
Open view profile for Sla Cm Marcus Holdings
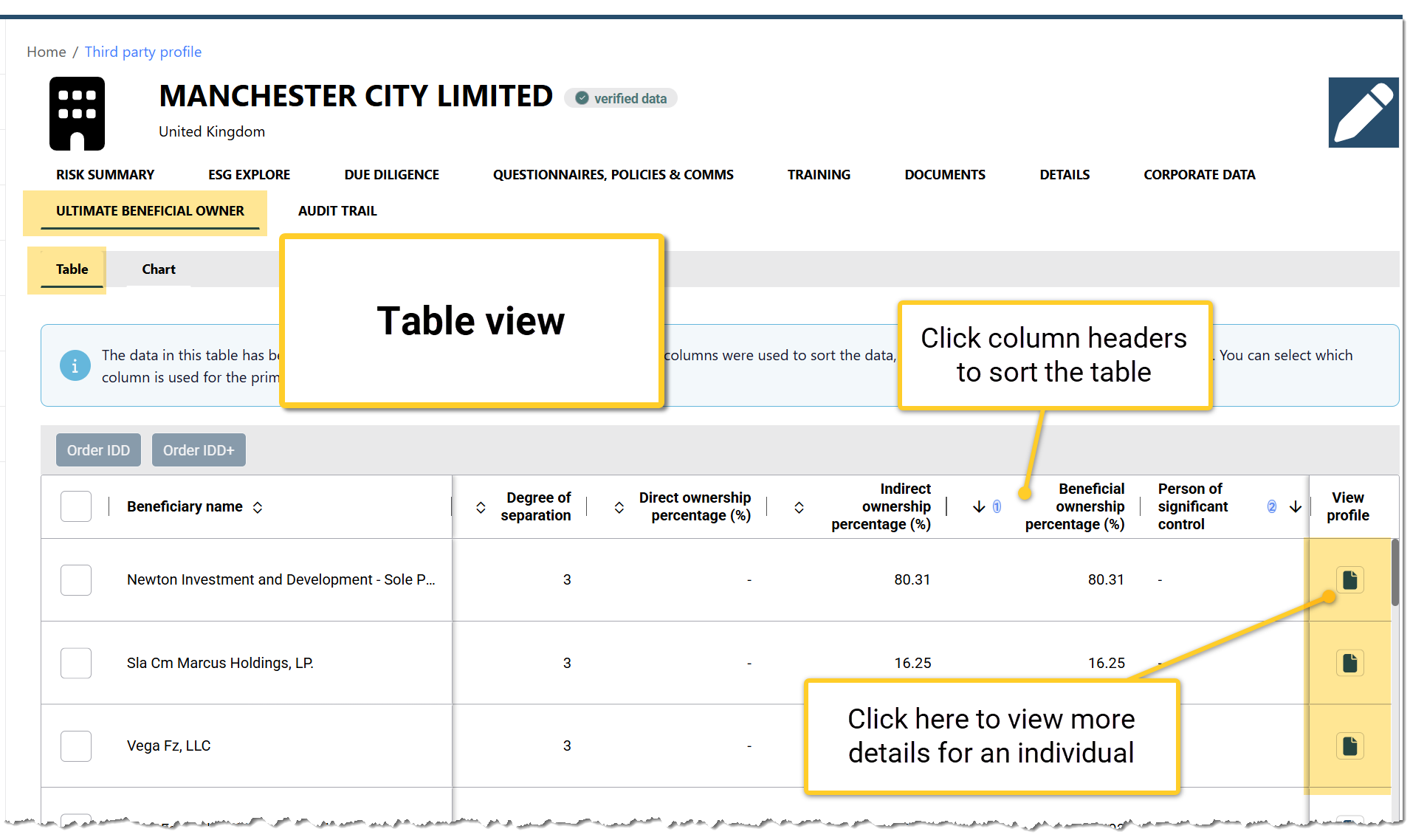coord(1349,663)
